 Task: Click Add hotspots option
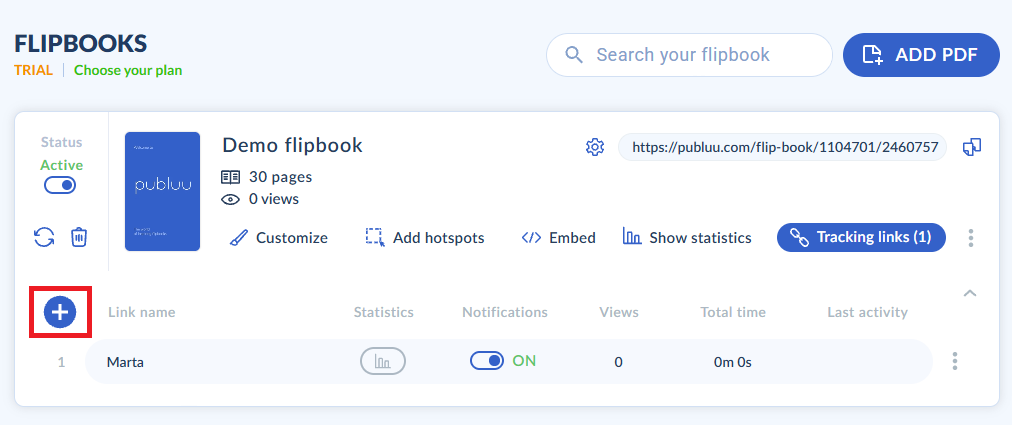pyautogui.click(x=425, y=238)
